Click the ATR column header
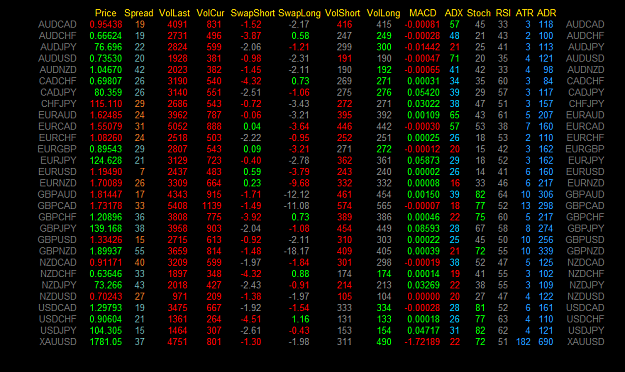 pos(524,13)
